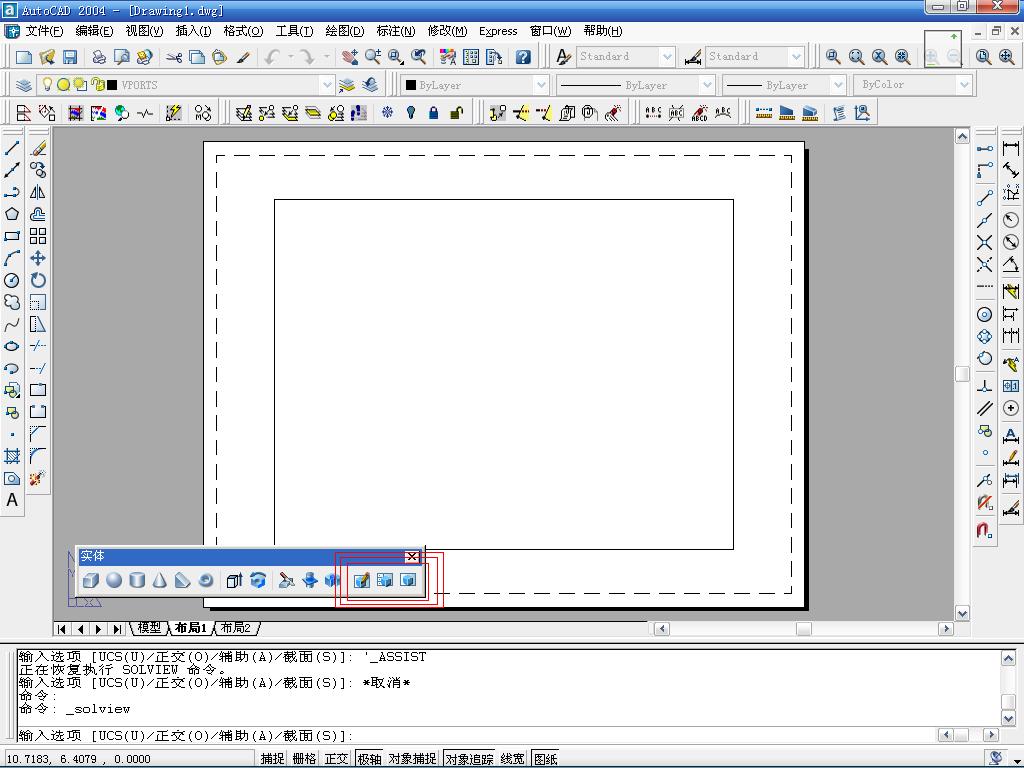Open the undo history dropdown arrow
Viewport: 1024px width, 768px height.
291,57
